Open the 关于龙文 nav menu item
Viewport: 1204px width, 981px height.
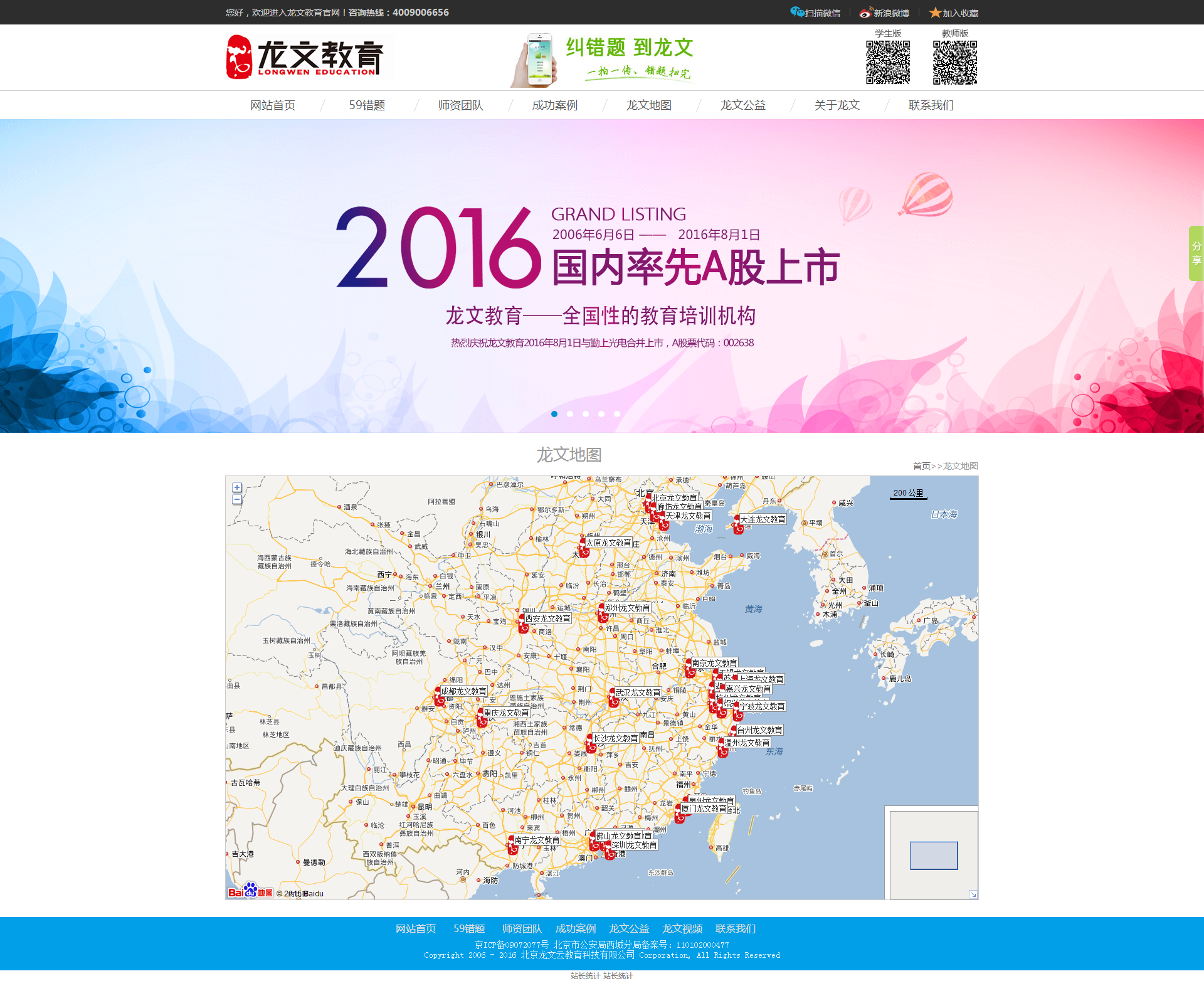[x=837, y=105]
